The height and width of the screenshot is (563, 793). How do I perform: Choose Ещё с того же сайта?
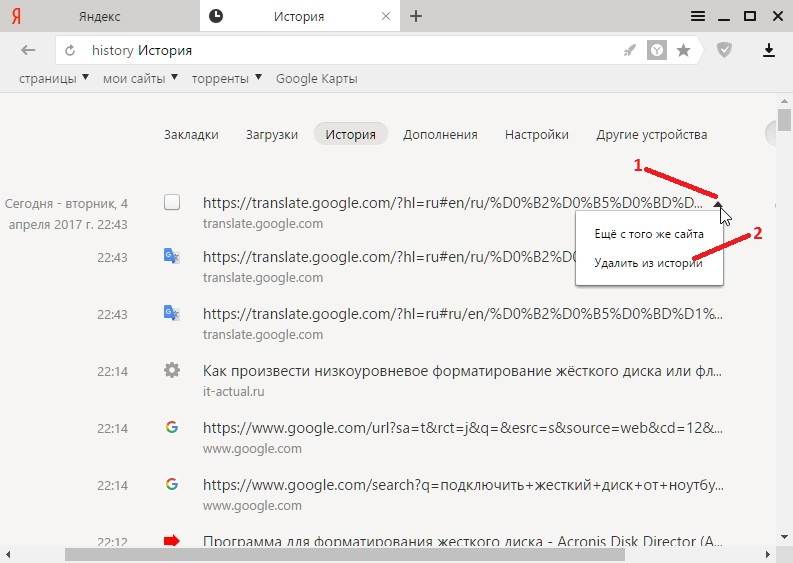point(648,234)
